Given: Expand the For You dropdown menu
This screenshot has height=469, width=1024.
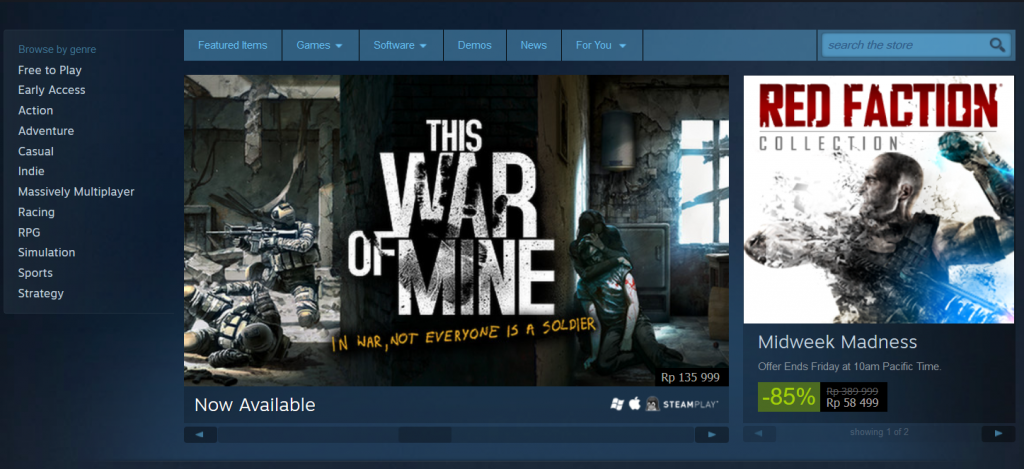Looking at the screenshot, I should pyautogui.click(x=601, y=45).
